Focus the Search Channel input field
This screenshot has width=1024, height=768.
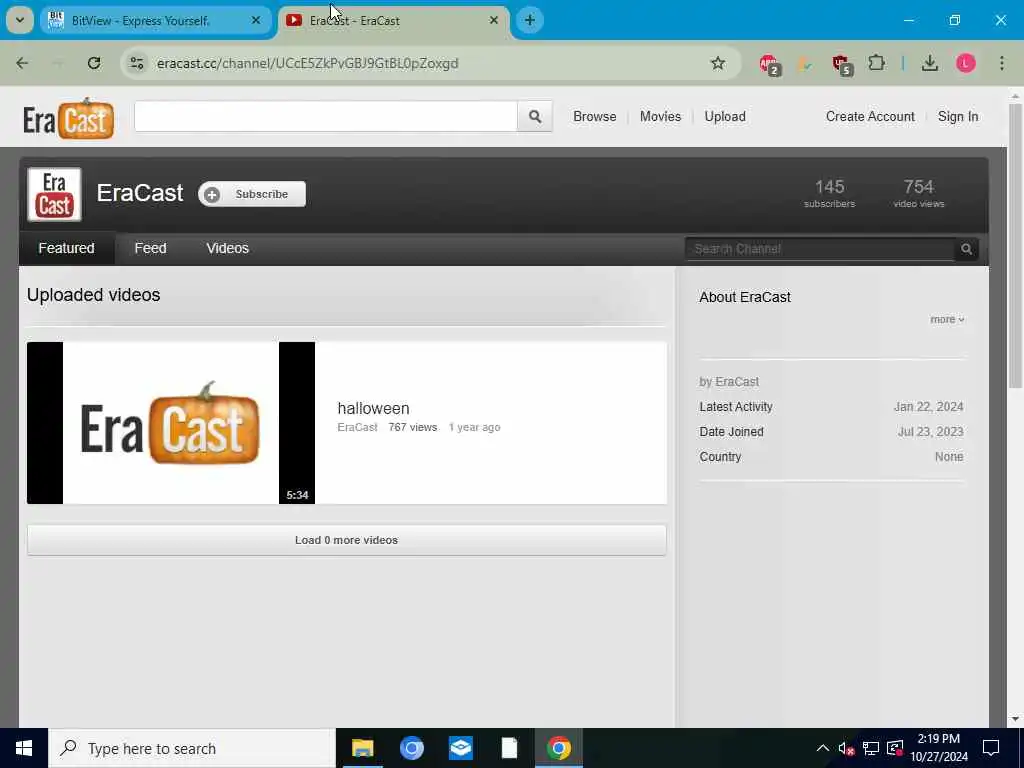coord(820,249)
